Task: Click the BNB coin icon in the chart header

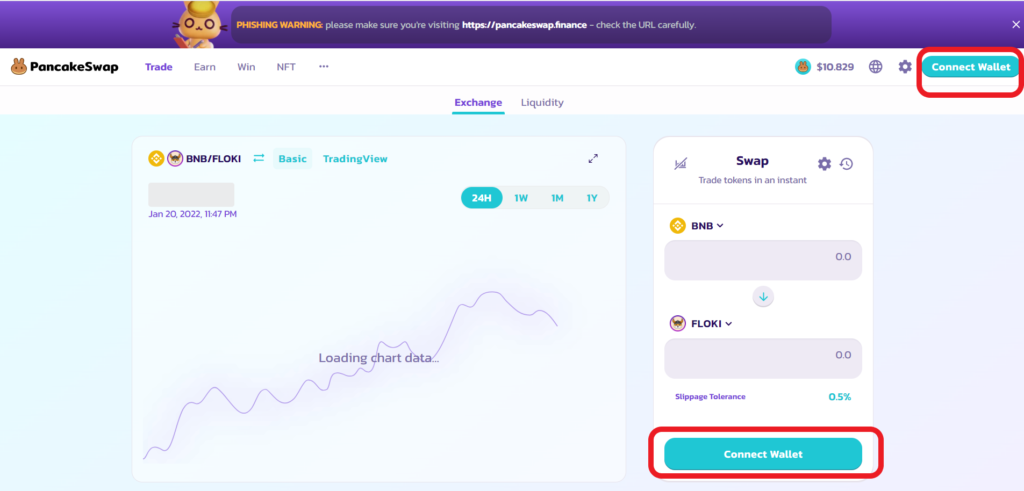Action: click(x=156, y=158)
